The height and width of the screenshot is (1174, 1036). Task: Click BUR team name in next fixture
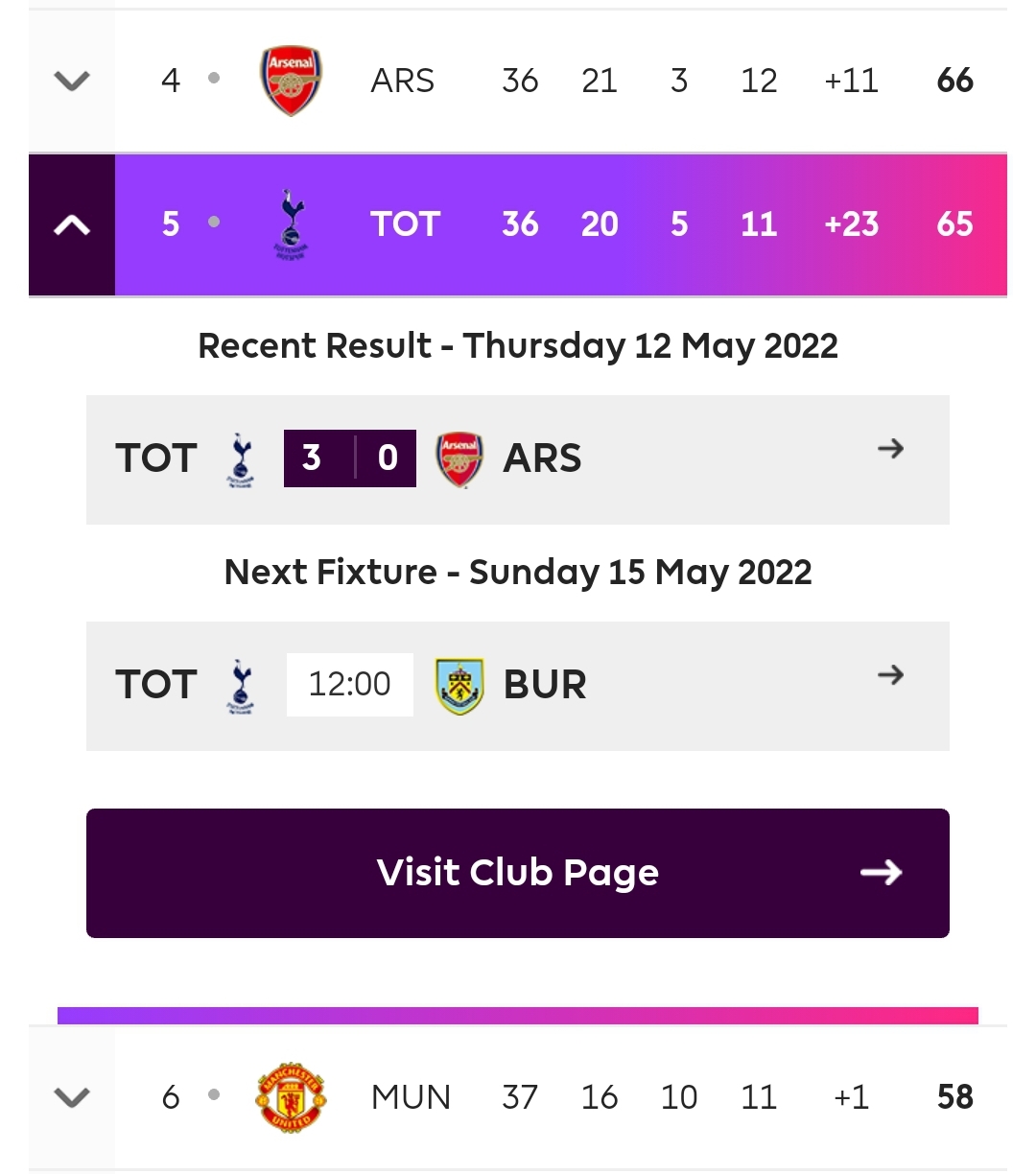[x=545, y=685]
